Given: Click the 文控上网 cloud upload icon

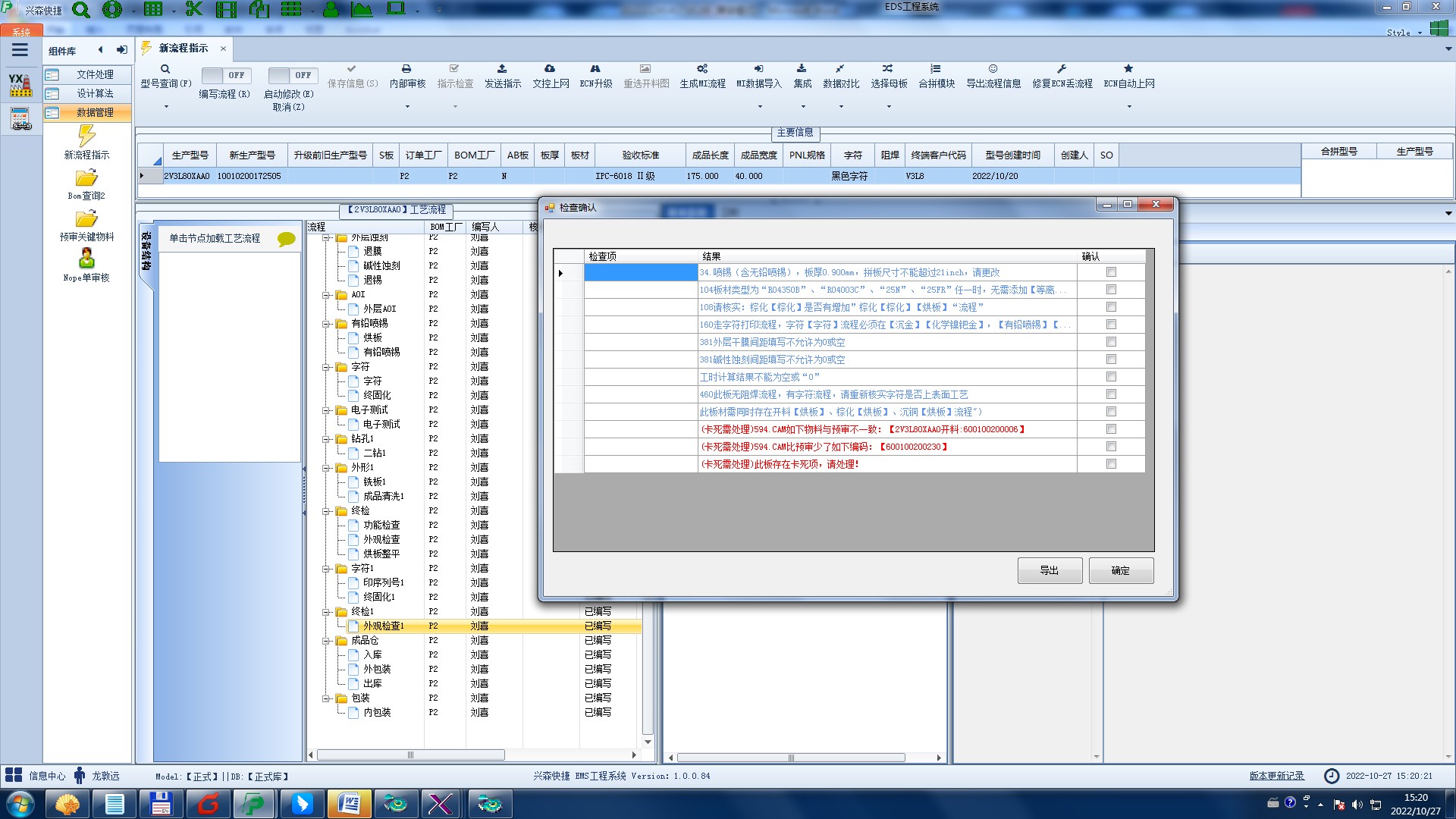Looking at the screenshot, I should tap(550, 69).
